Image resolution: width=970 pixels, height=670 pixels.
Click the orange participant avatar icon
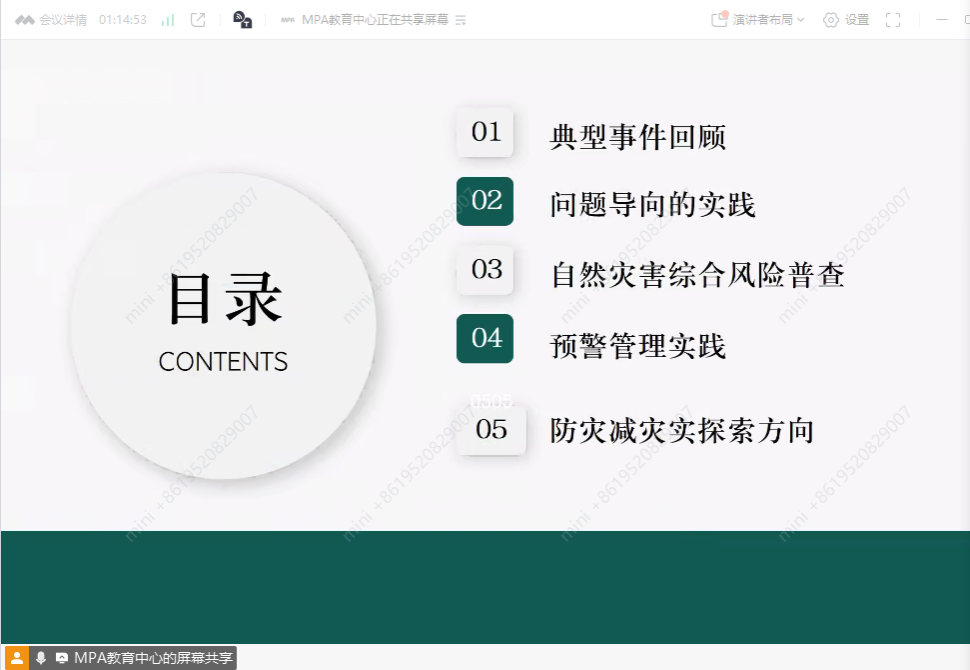click(16, 657)
